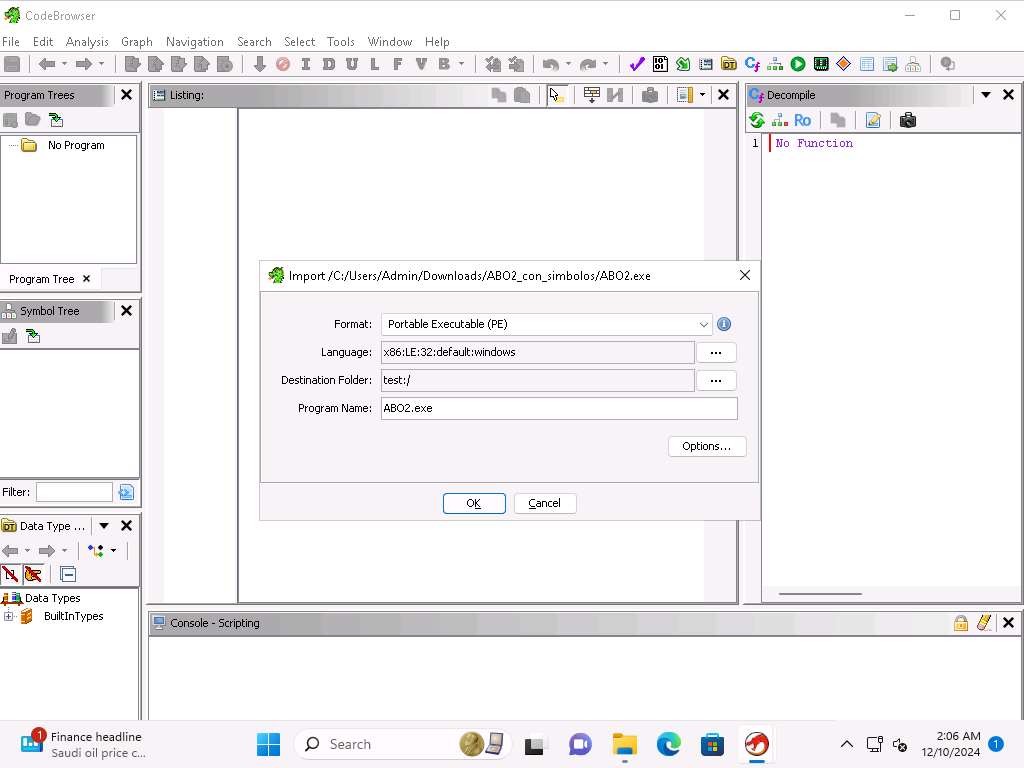Open the Script Manager green play icon
This screenshot has height=768, width=1024.
click(x=798, y=64)
